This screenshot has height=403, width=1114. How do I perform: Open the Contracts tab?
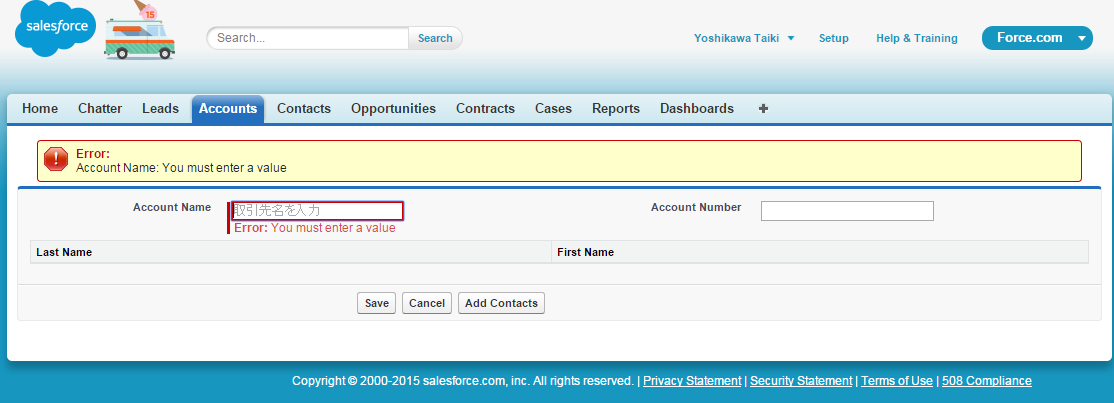[x=485, y=109]
